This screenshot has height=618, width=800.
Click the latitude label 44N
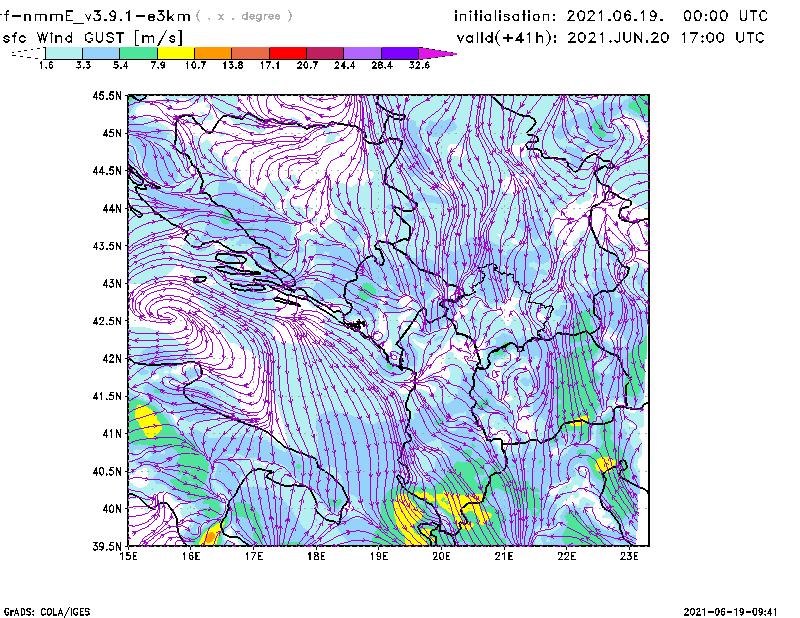point(112,208)
